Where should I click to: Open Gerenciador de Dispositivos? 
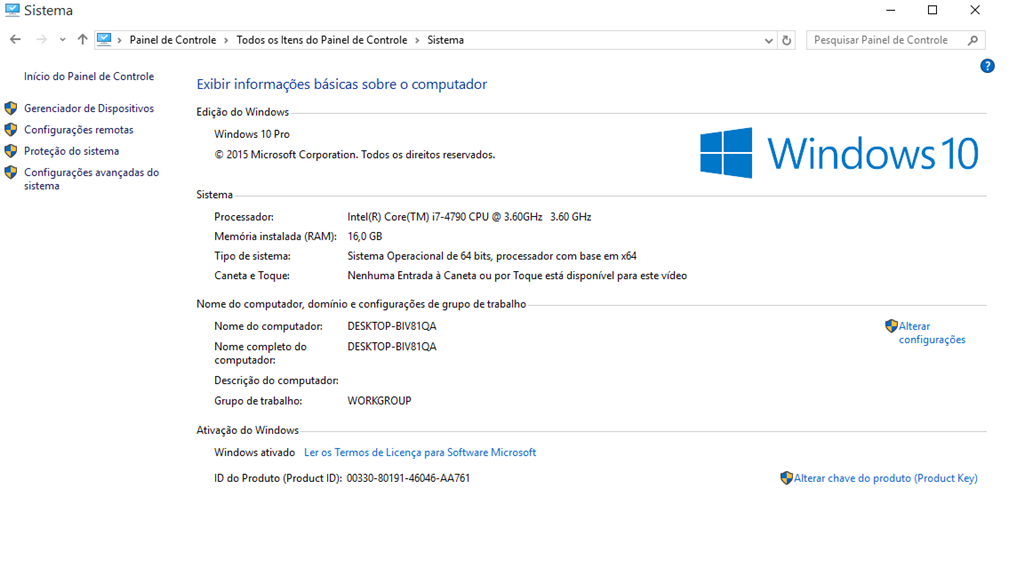coord(89,108)
